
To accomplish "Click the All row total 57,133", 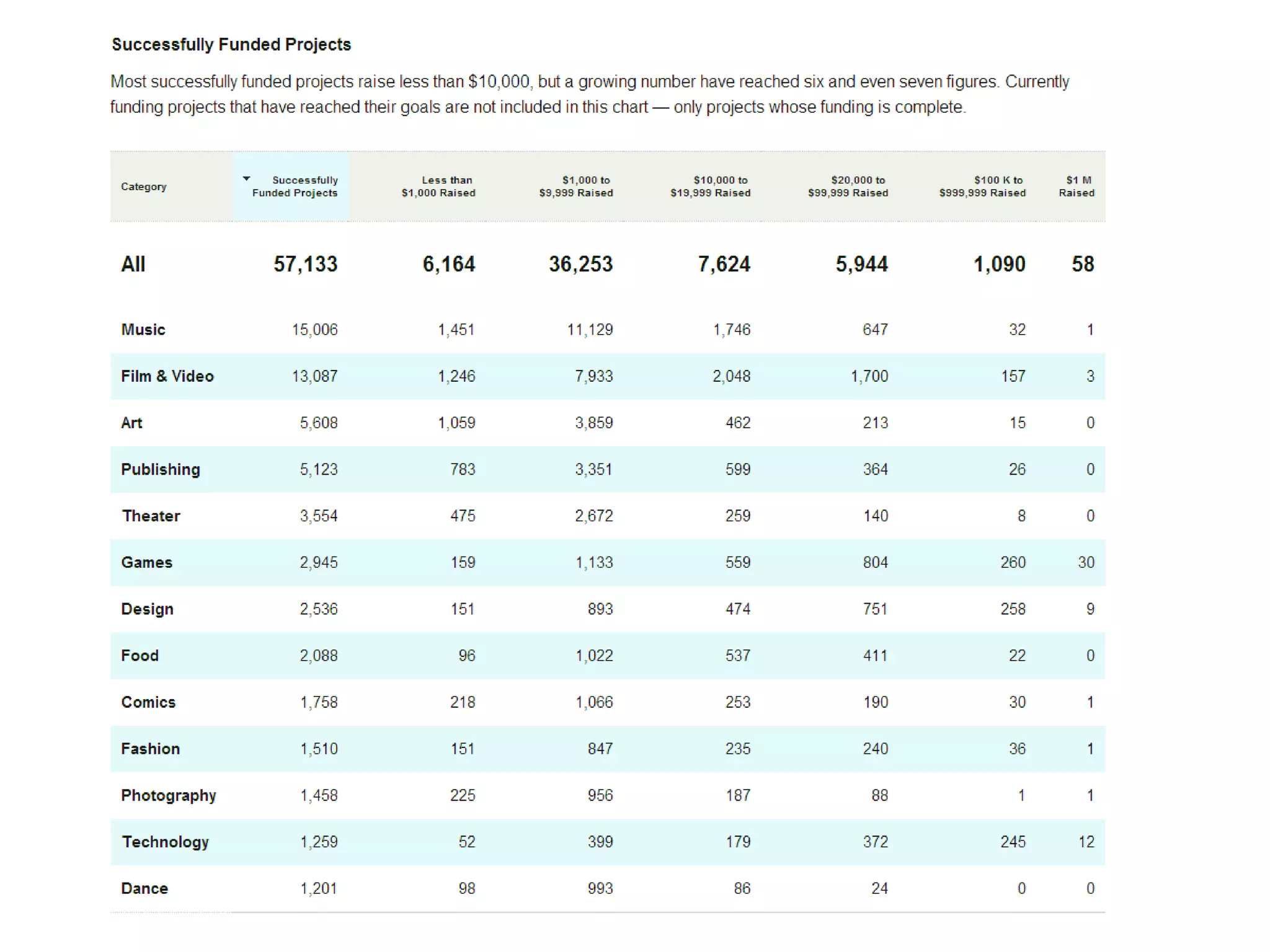I will (x=306, y=264).
